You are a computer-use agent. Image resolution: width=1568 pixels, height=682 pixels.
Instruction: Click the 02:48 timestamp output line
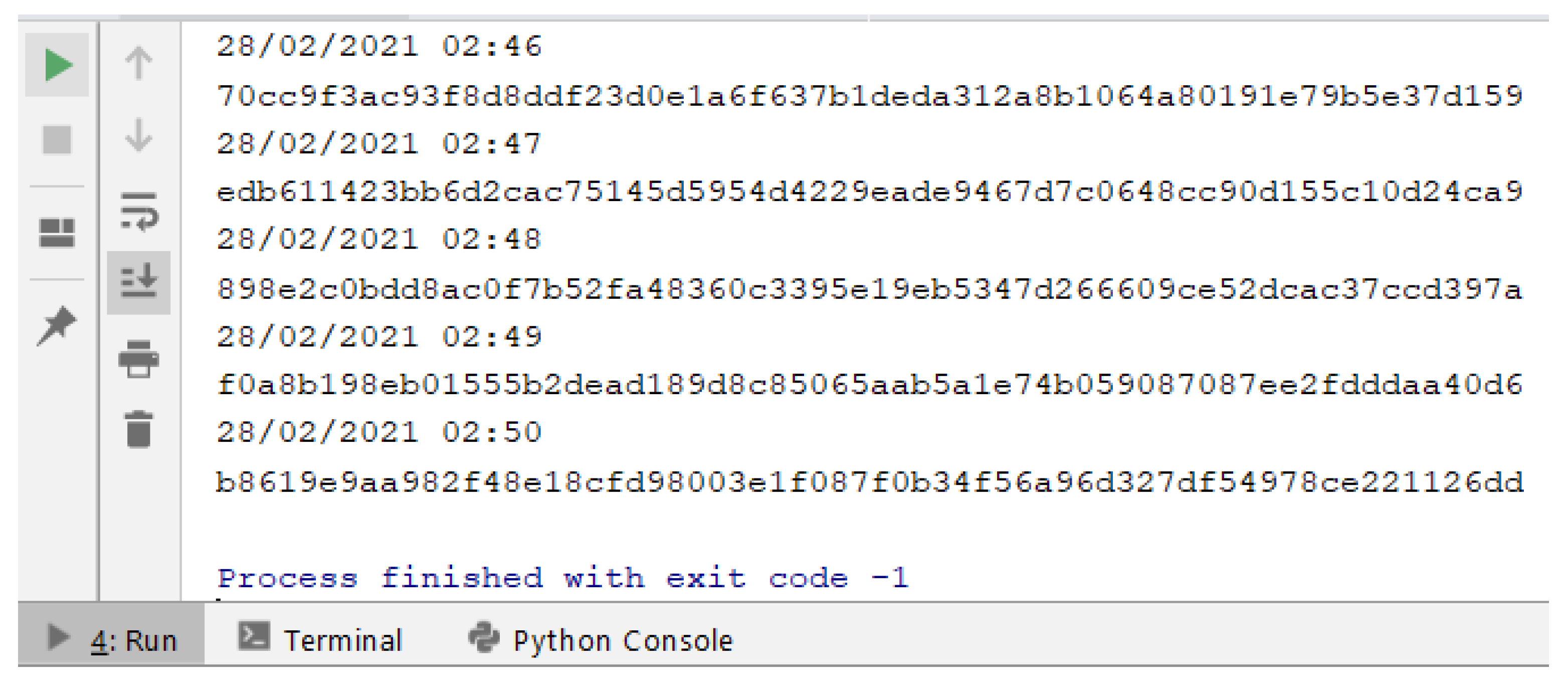coord(379,239)
